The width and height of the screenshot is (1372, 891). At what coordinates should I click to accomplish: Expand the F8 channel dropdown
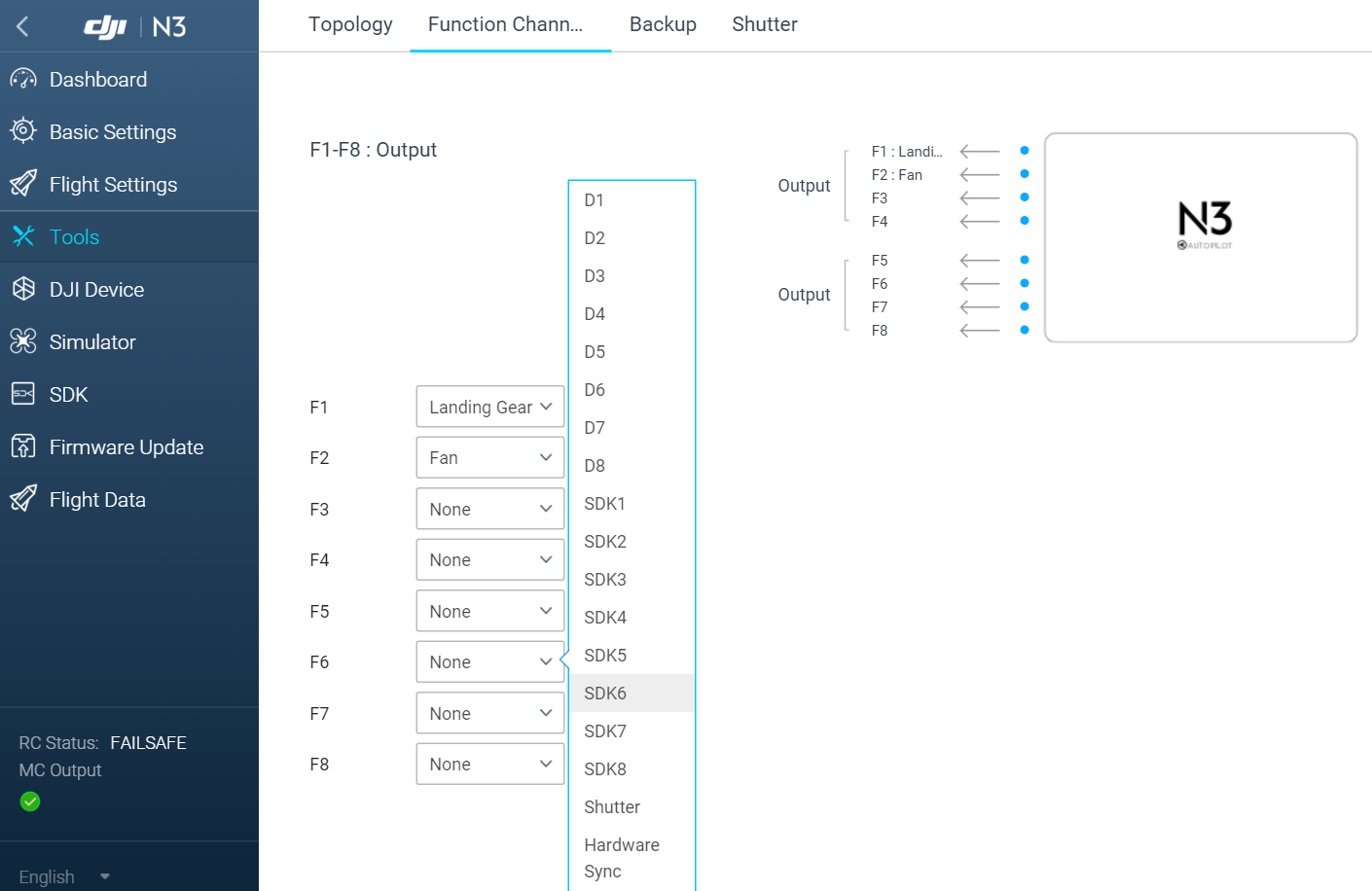(489, 765)
